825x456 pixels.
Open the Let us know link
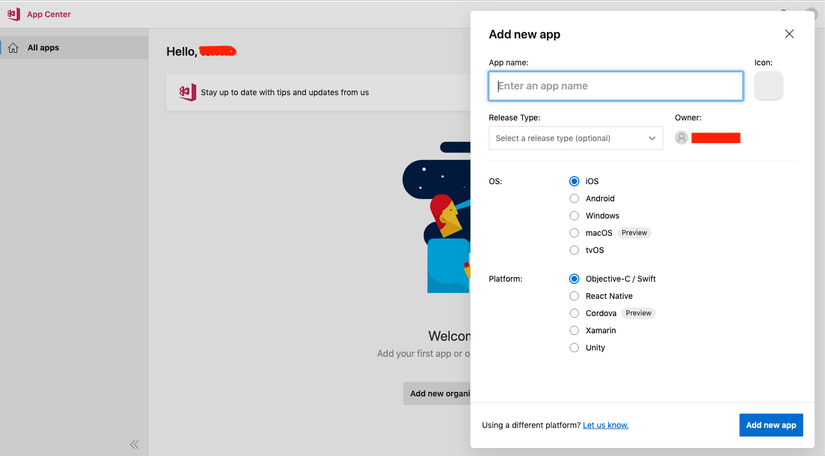click(606, 425)
